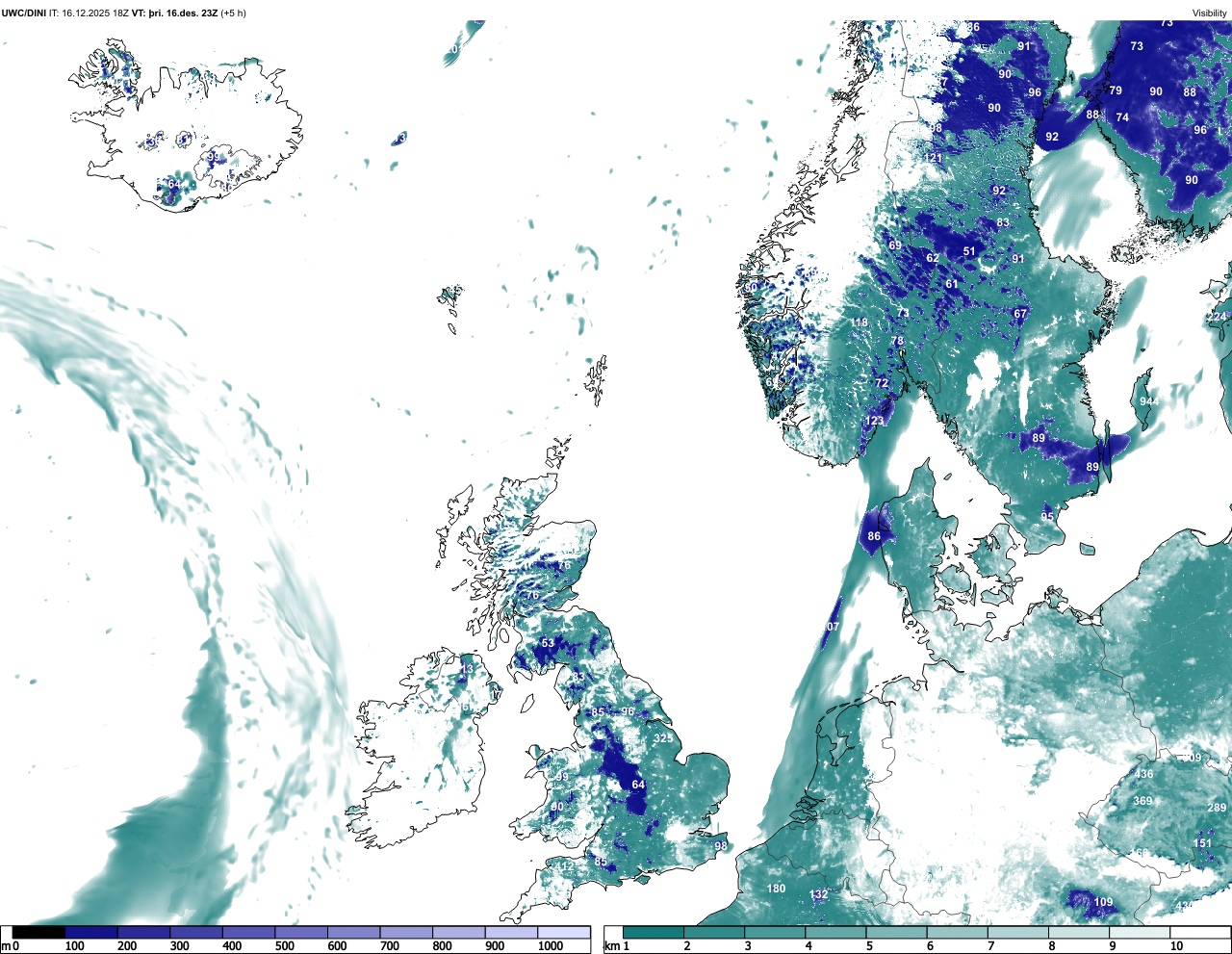The height and width of the screenshot is (954, 1232).
Task: Click the '151' value near the right edge
Action: [1203, 843]
